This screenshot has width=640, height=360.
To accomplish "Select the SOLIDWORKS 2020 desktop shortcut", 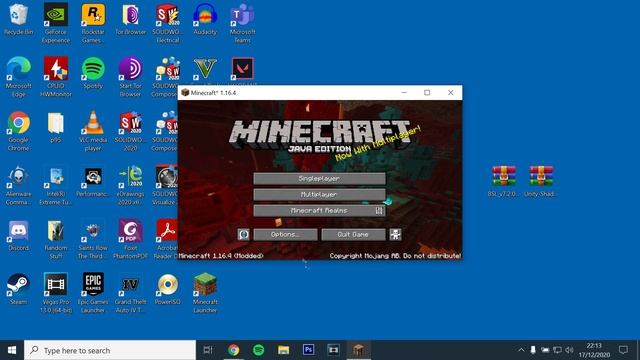I will pyautogui.click(x=131, y=131).
